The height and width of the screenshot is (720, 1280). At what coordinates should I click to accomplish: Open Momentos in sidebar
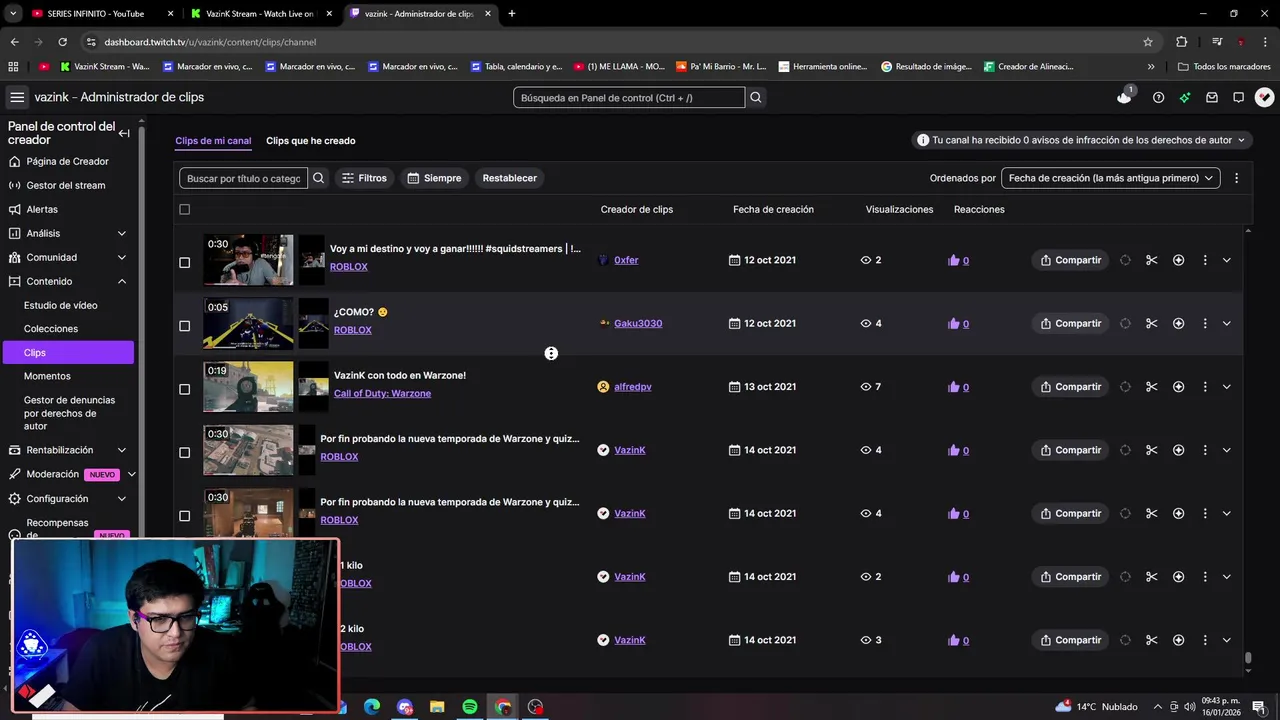(47, 376)
